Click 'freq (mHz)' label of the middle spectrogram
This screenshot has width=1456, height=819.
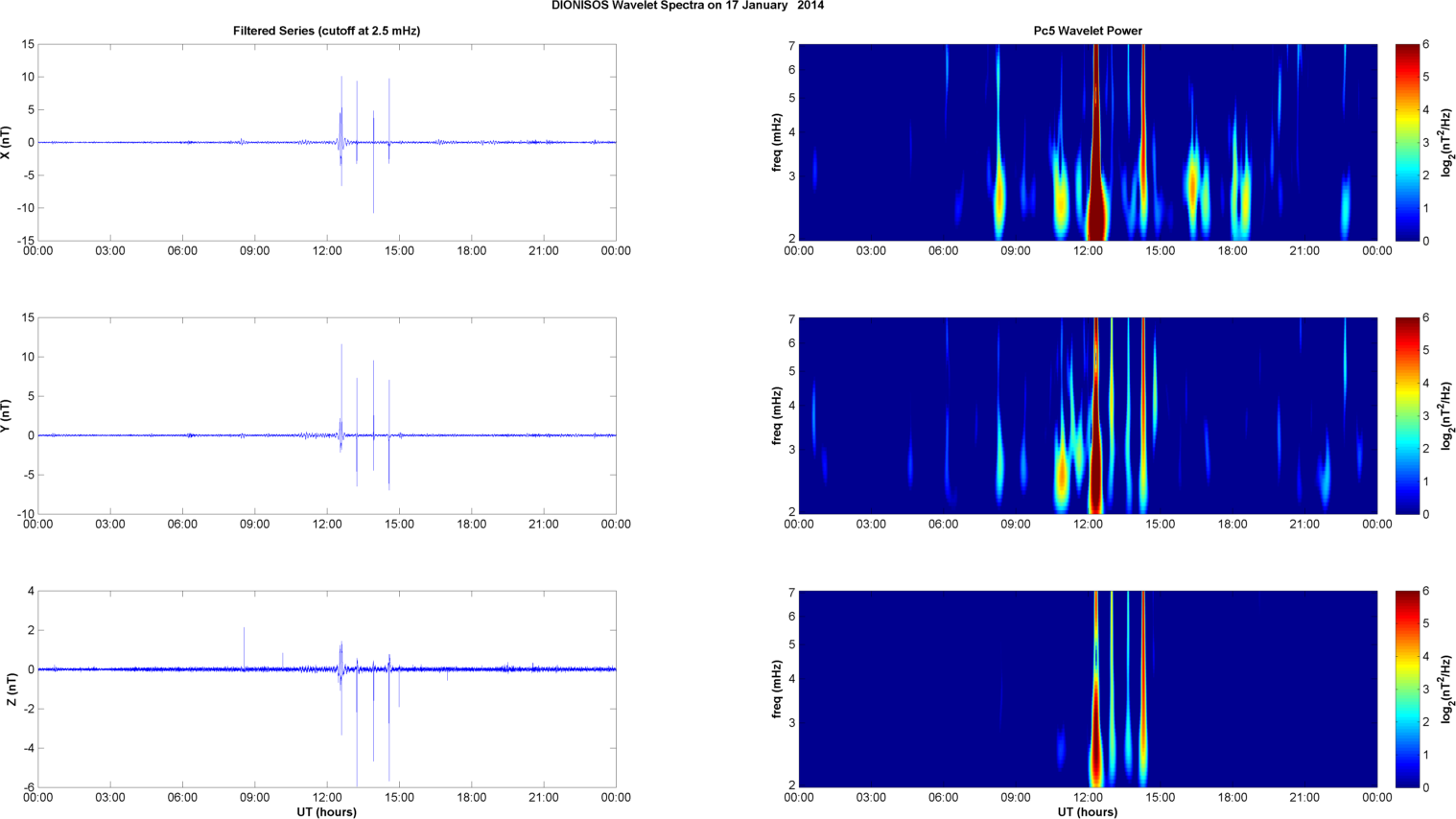point(777,415)
